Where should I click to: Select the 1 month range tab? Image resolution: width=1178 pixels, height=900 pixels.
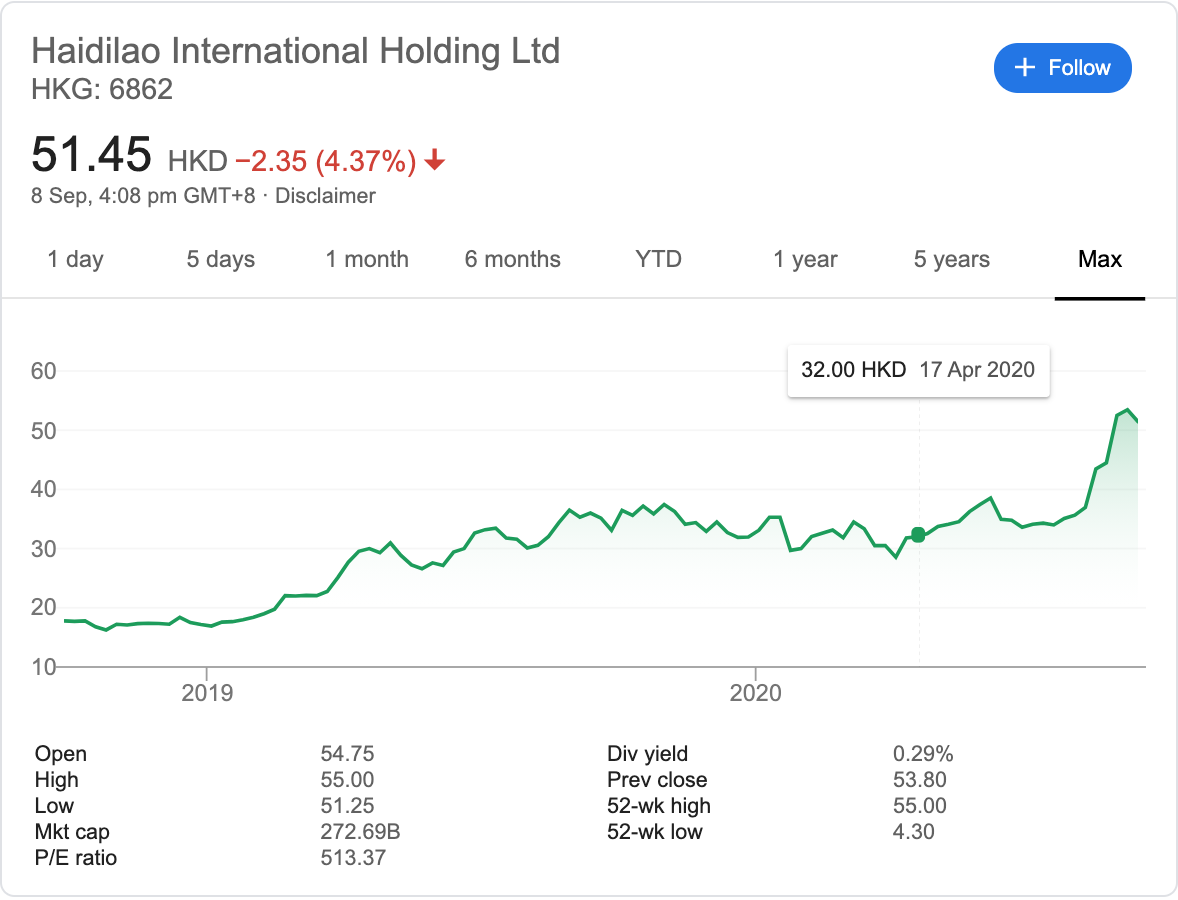point(367,260)
